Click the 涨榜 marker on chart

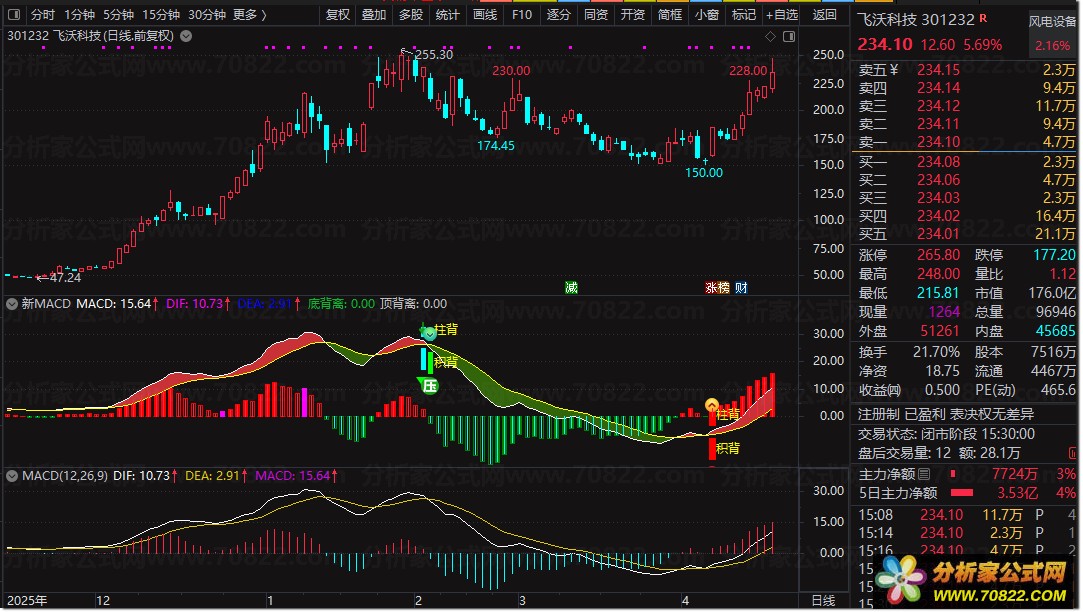717,287
